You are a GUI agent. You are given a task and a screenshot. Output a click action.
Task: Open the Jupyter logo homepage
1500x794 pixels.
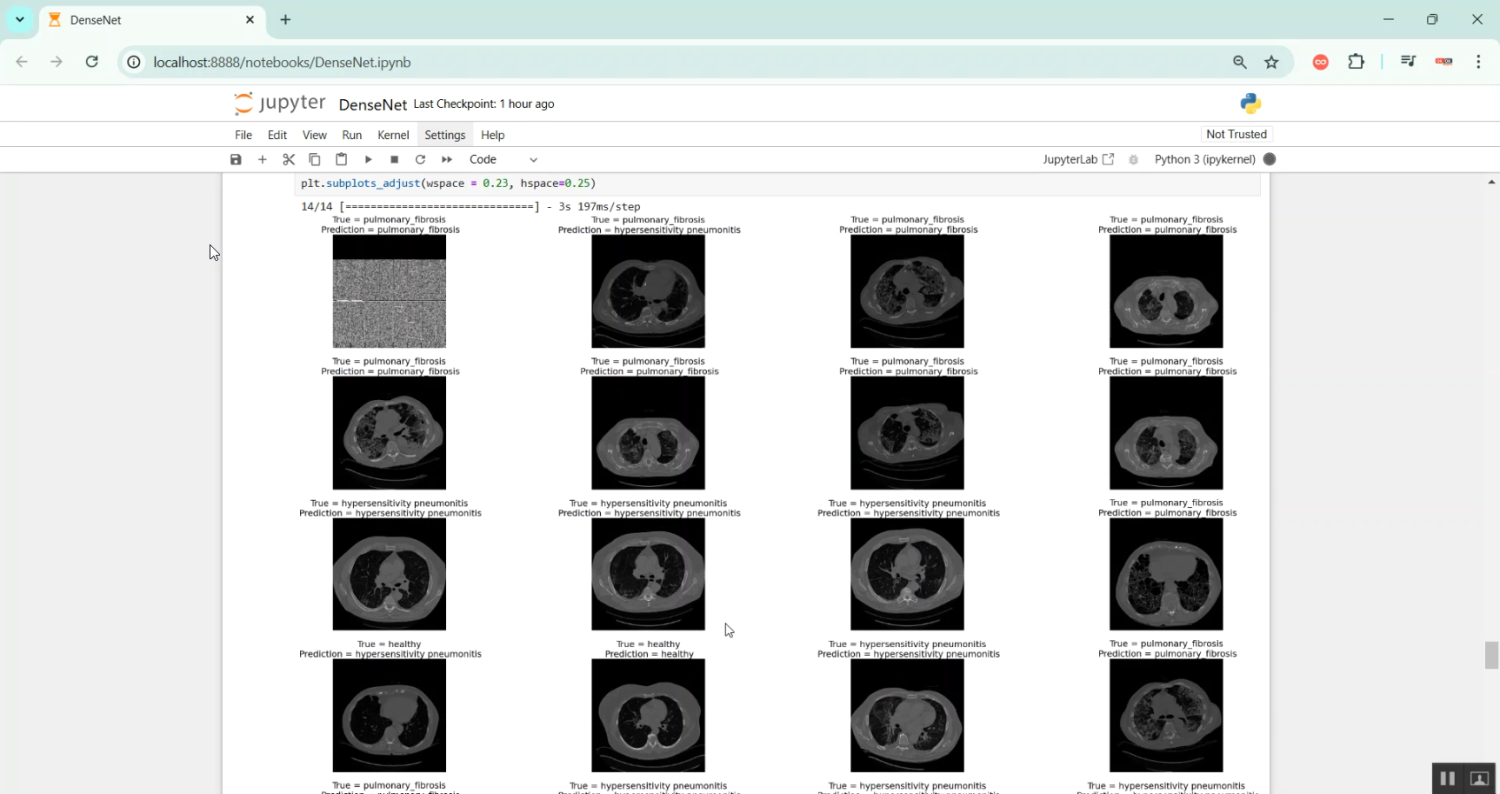point(279,103)
